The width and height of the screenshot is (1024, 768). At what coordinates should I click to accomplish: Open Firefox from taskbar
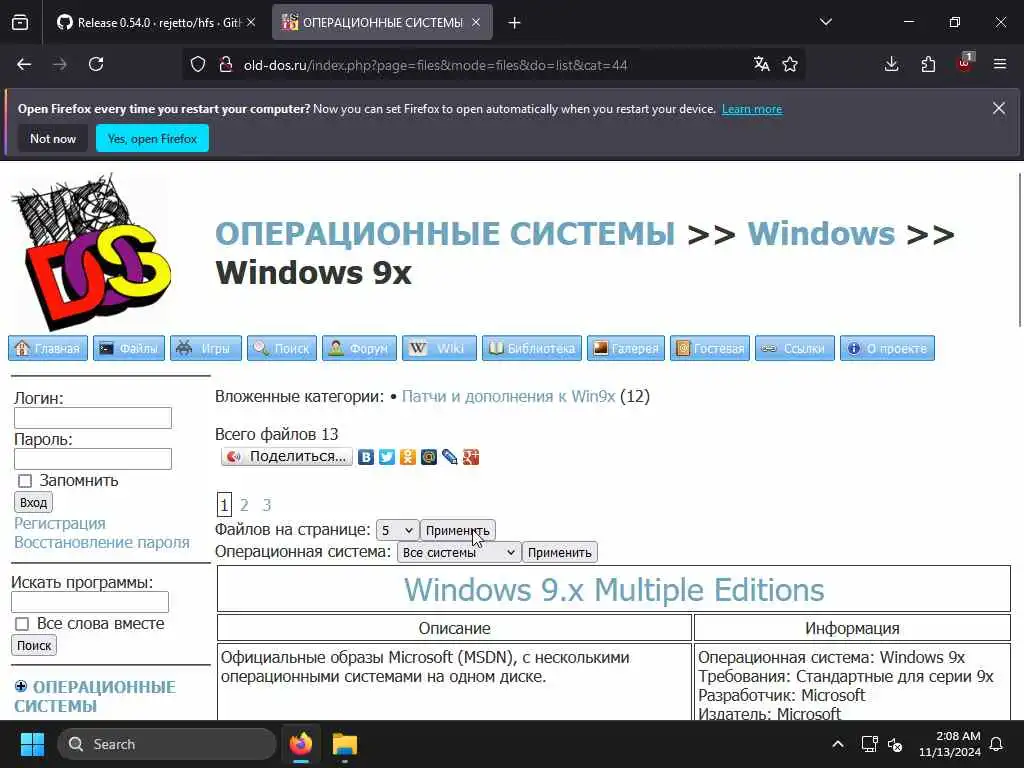[301, 744]
